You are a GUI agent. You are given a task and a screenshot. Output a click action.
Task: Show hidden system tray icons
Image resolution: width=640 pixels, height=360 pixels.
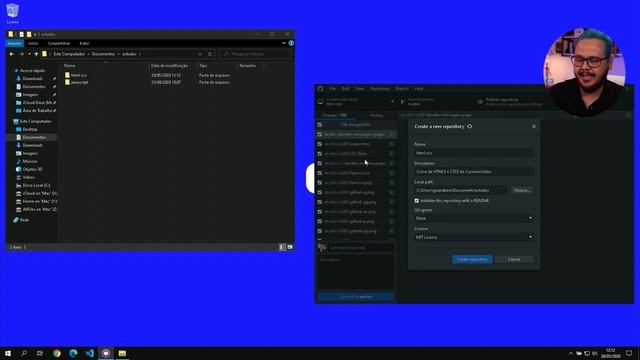tap(571, 353)
